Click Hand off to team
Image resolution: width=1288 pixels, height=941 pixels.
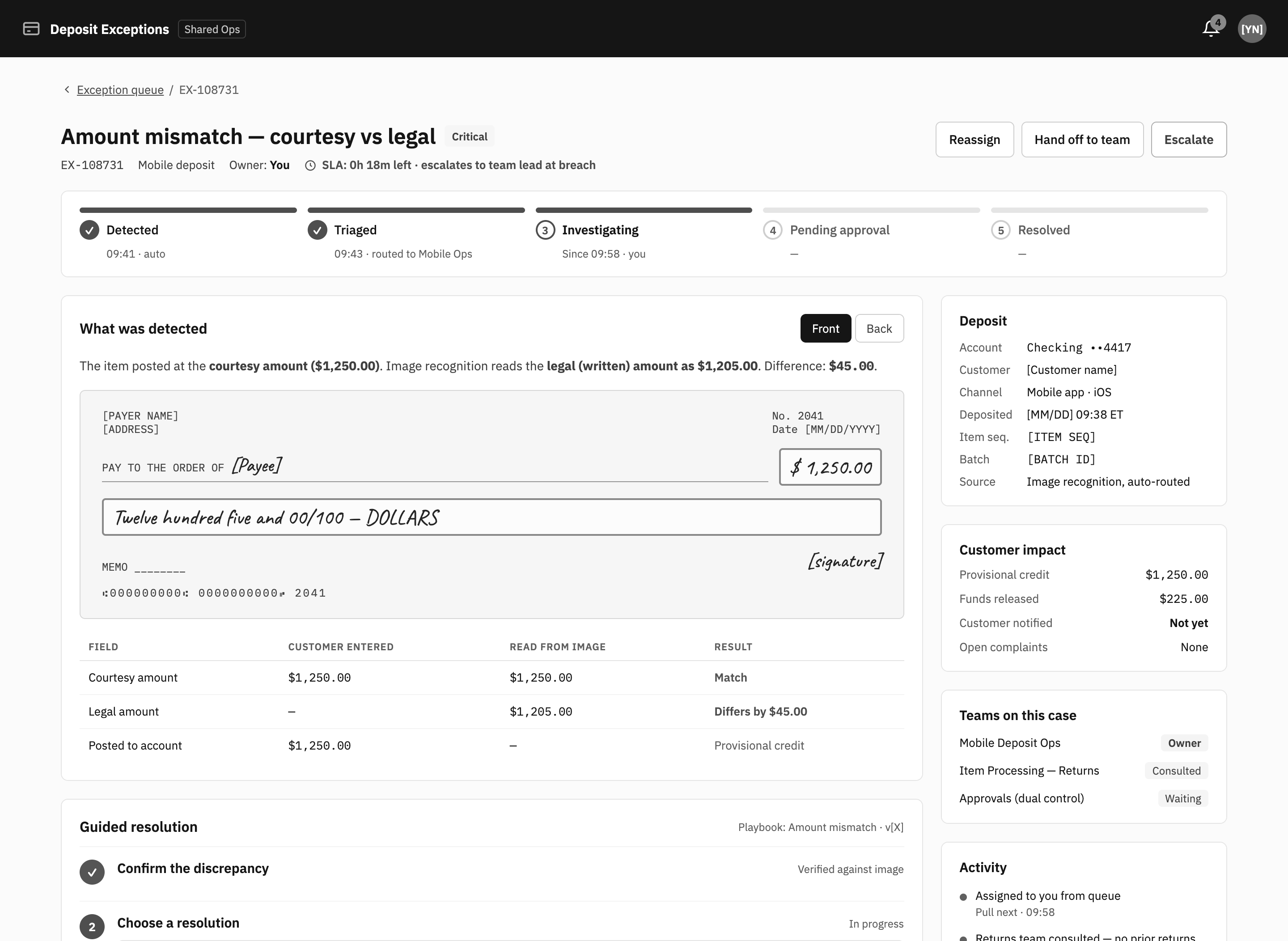click(1082, 140)
